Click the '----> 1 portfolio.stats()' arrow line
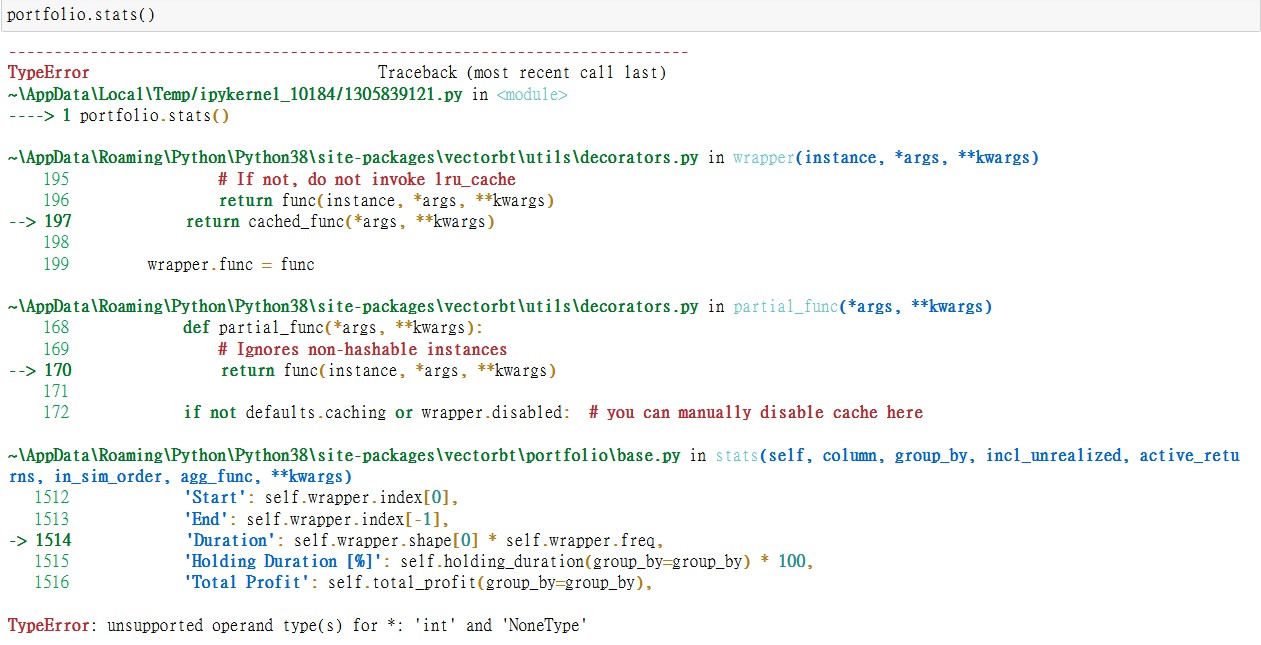This screenshot has height=645, width=1261. (119, 116)
